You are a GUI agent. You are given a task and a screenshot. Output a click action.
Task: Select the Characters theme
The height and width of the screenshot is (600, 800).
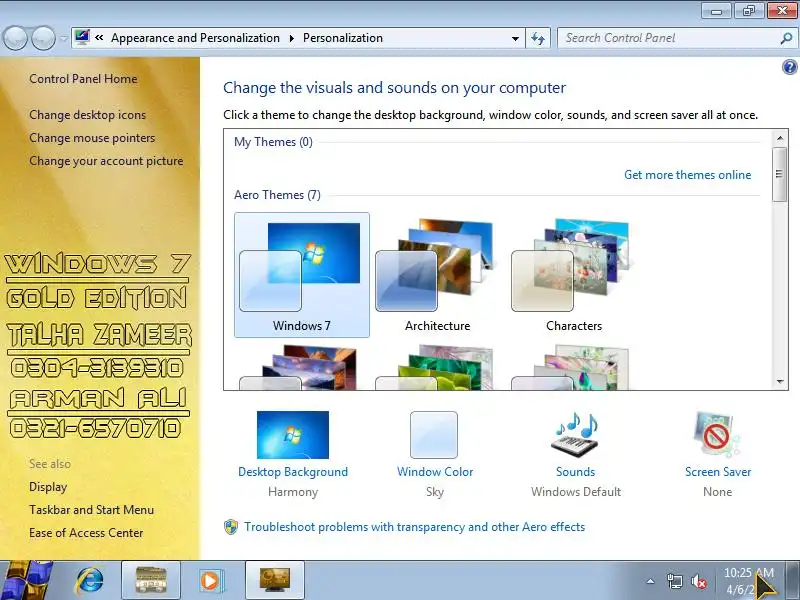pos(573,275)
